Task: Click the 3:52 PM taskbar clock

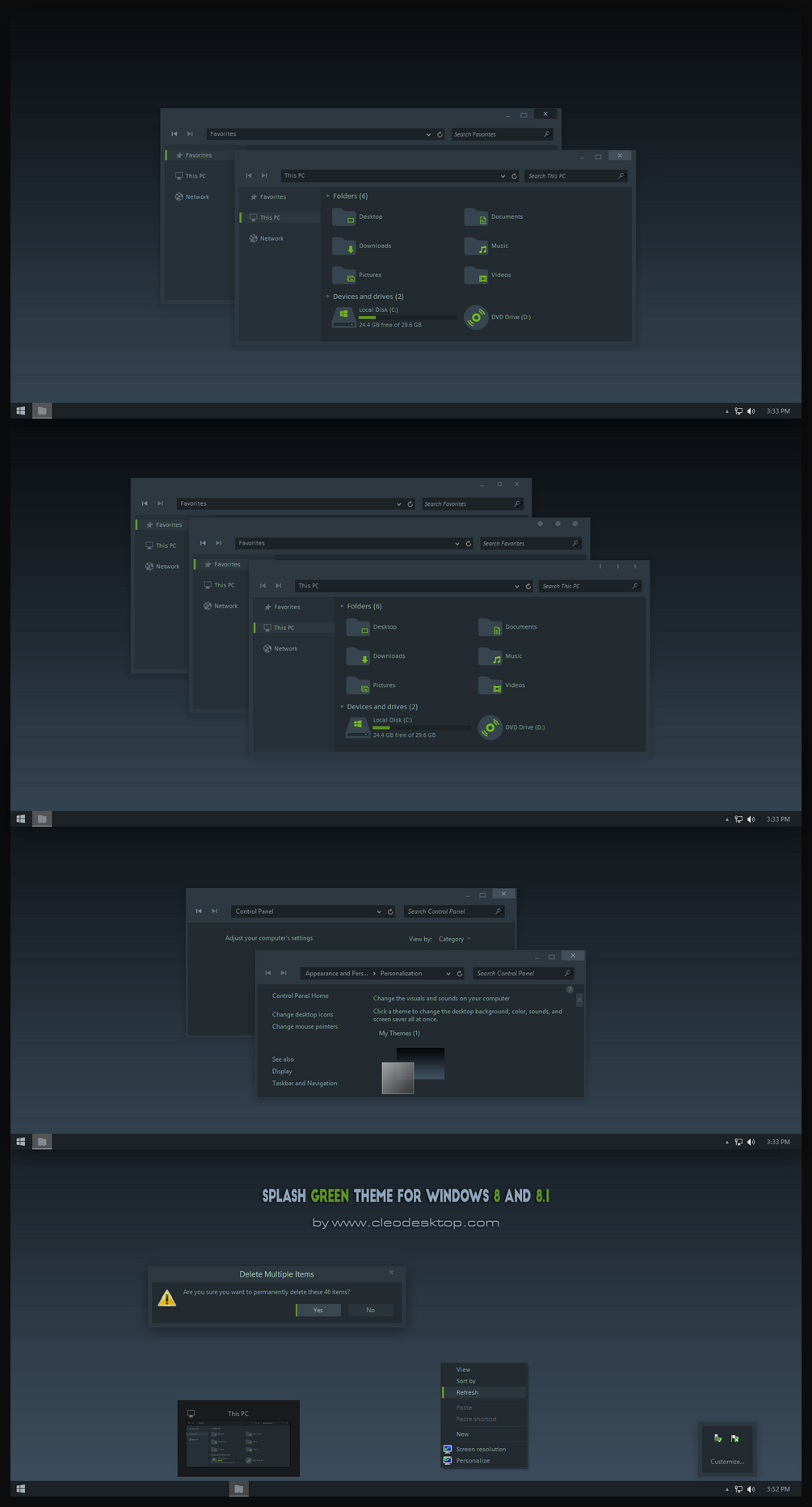Action: (778, 1489)
